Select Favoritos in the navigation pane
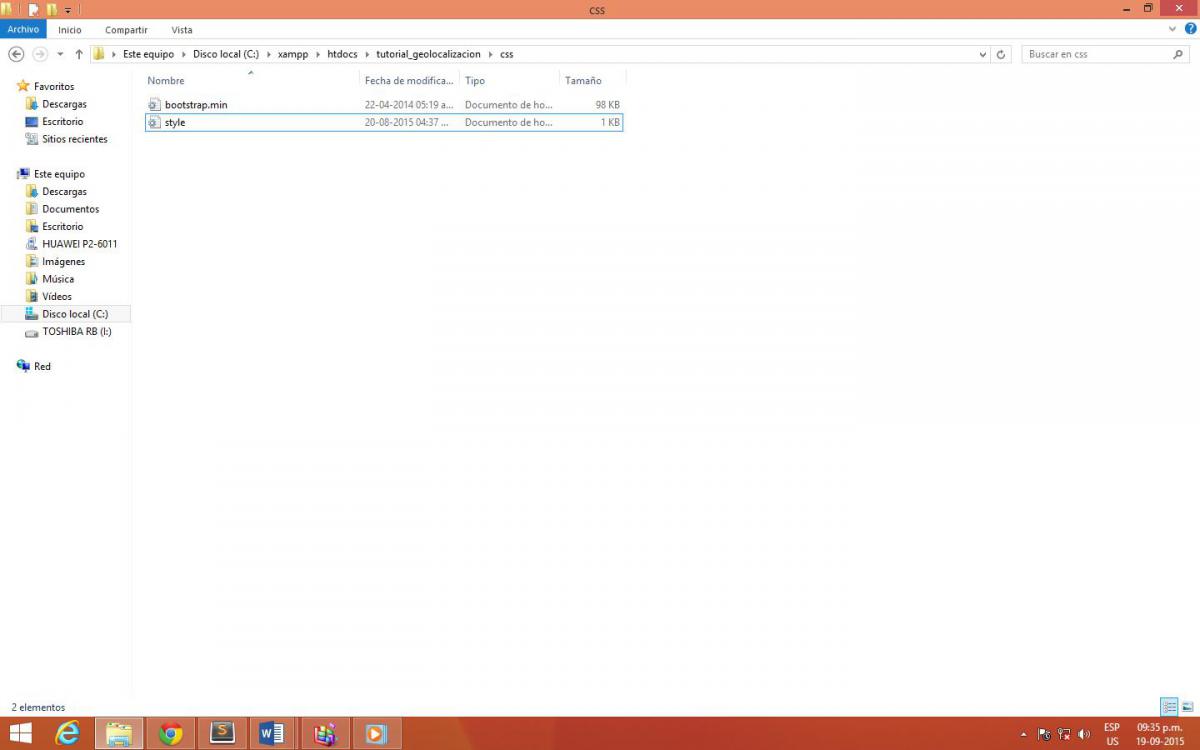1200x750 pixels. point(54,86)
